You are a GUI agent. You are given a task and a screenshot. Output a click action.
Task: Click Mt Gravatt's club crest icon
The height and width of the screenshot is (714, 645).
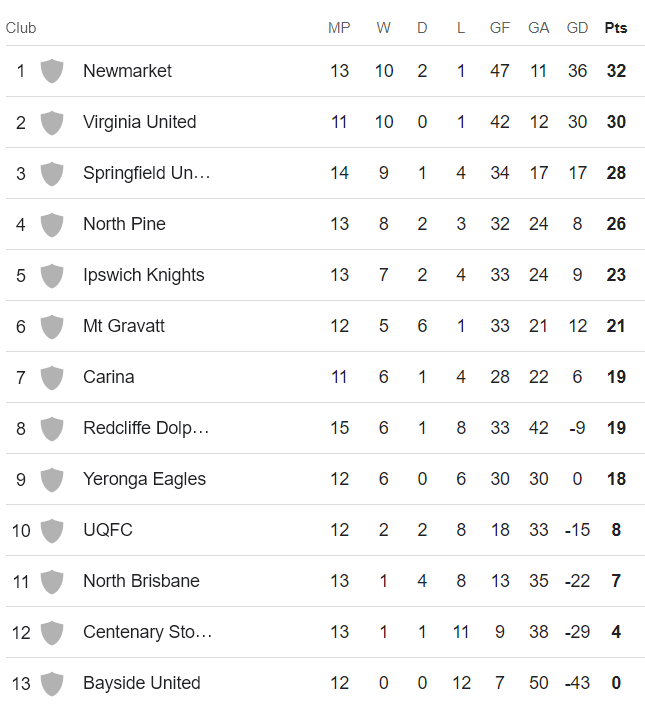click(52, 326)
